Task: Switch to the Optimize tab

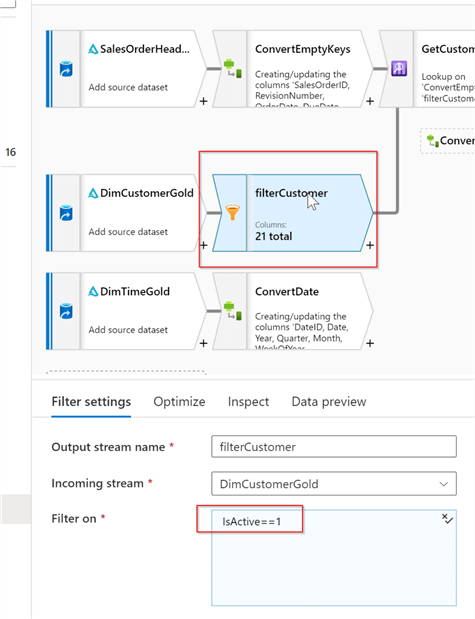Action: pos(179,401)
